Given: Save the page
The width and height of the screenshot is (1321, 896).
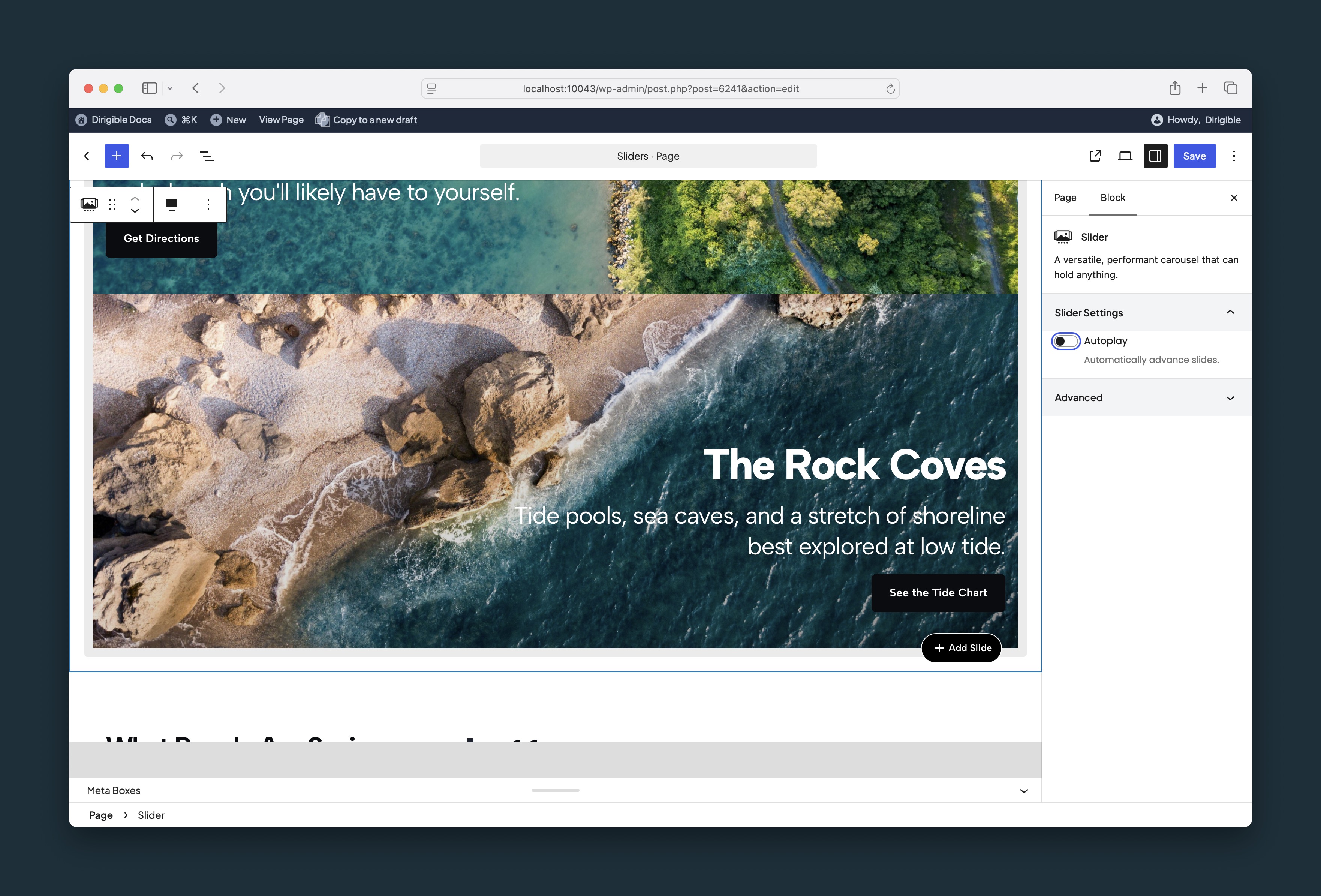Looking at the screenshot, I should click(1194, 156).
